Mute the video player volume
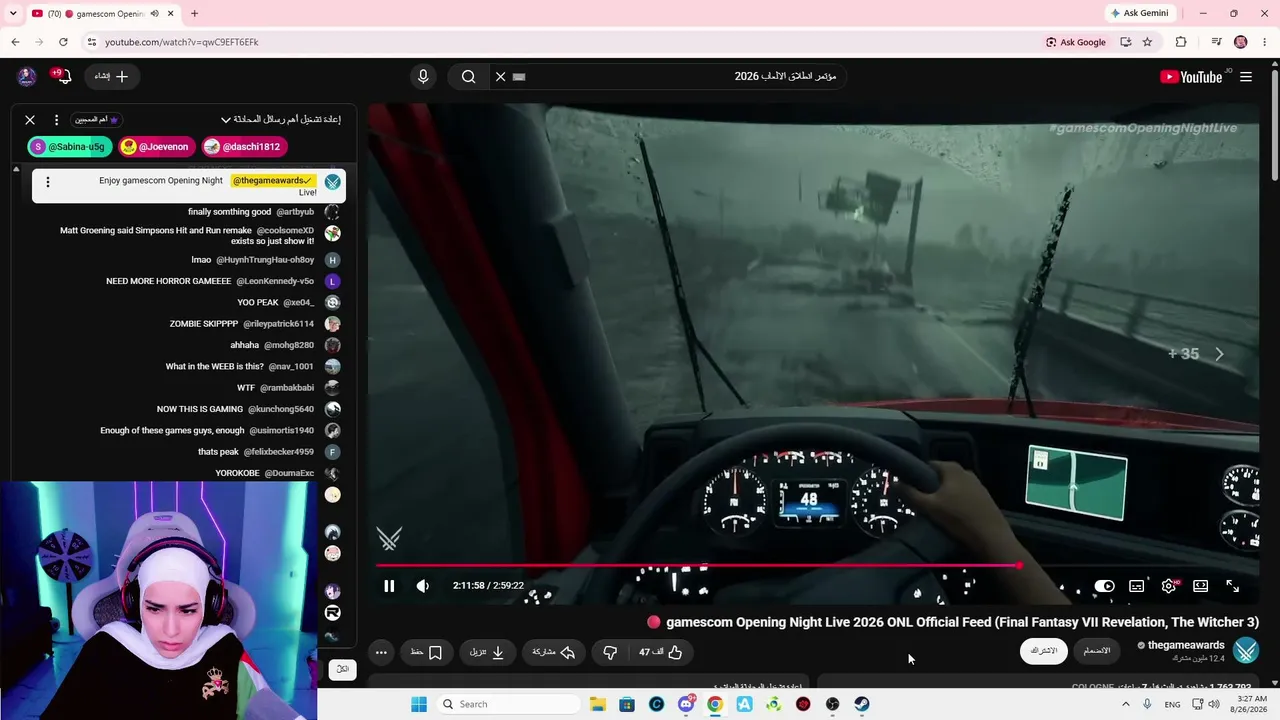The height and width of the screenshot is (720, 1280). pyautogui.click(x=423, y=586)
